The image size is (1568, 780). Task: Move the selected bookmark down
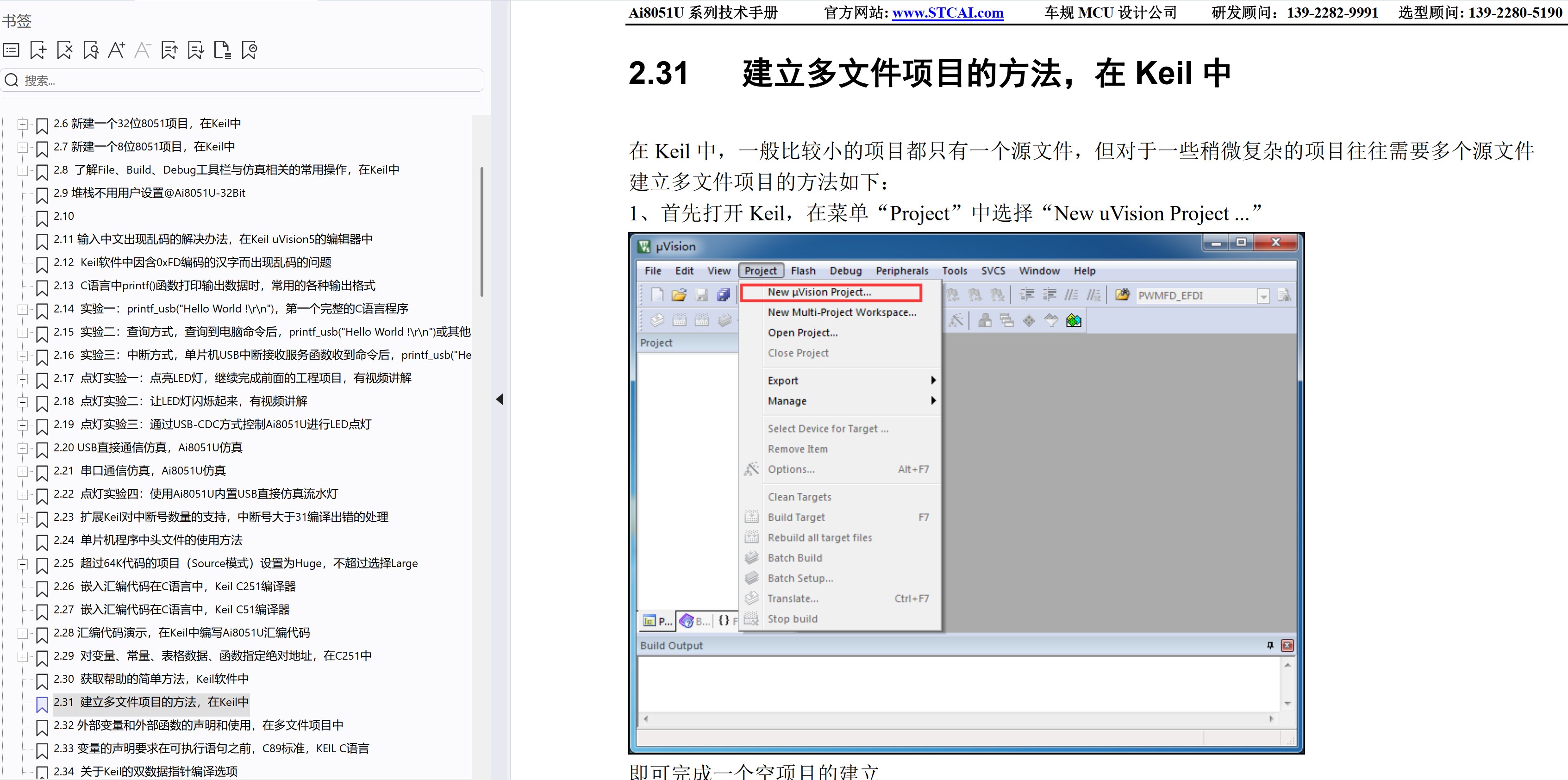pyautogui.click(x=195, y=50)
